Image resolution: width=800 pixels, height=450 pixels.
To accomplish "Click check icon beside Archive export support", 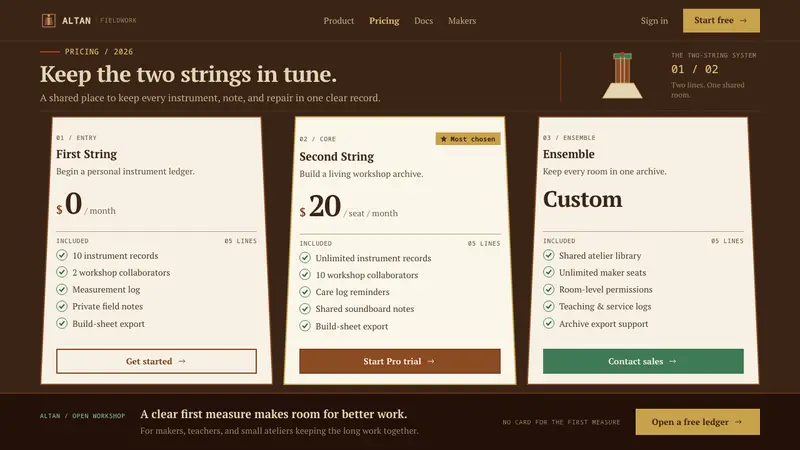I will click(548, 323).
